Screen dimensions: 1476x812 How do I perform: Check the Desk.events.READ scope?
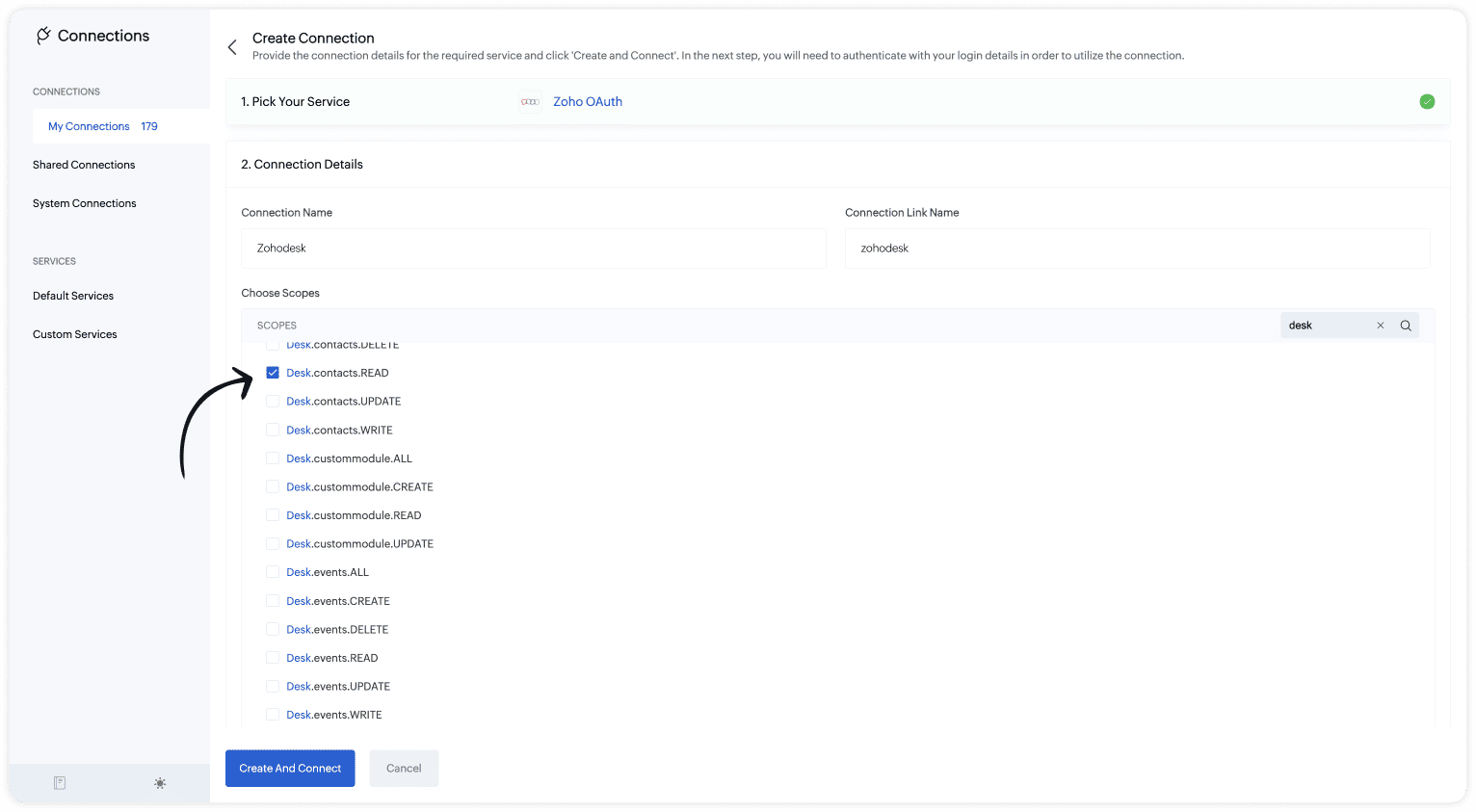click(x=273, y=658)
